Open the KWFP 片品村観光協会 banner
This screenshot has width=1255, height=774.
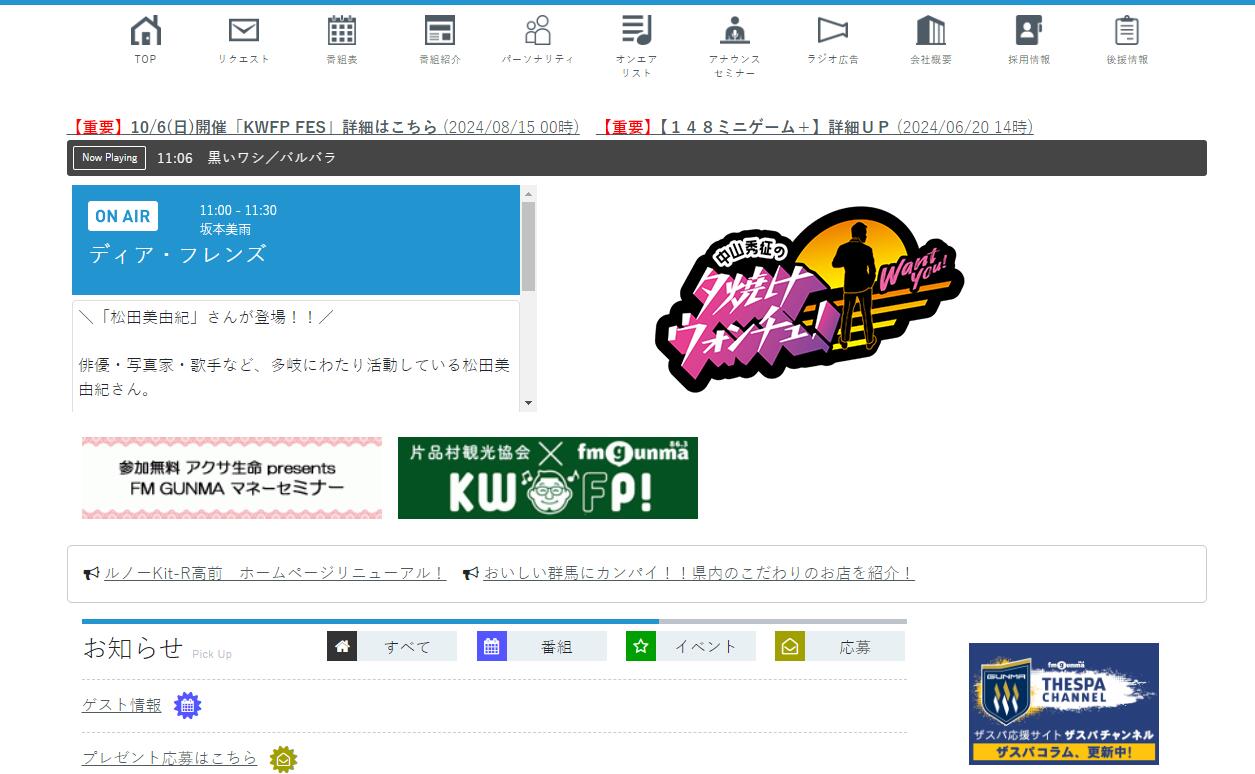coord(548,478)
